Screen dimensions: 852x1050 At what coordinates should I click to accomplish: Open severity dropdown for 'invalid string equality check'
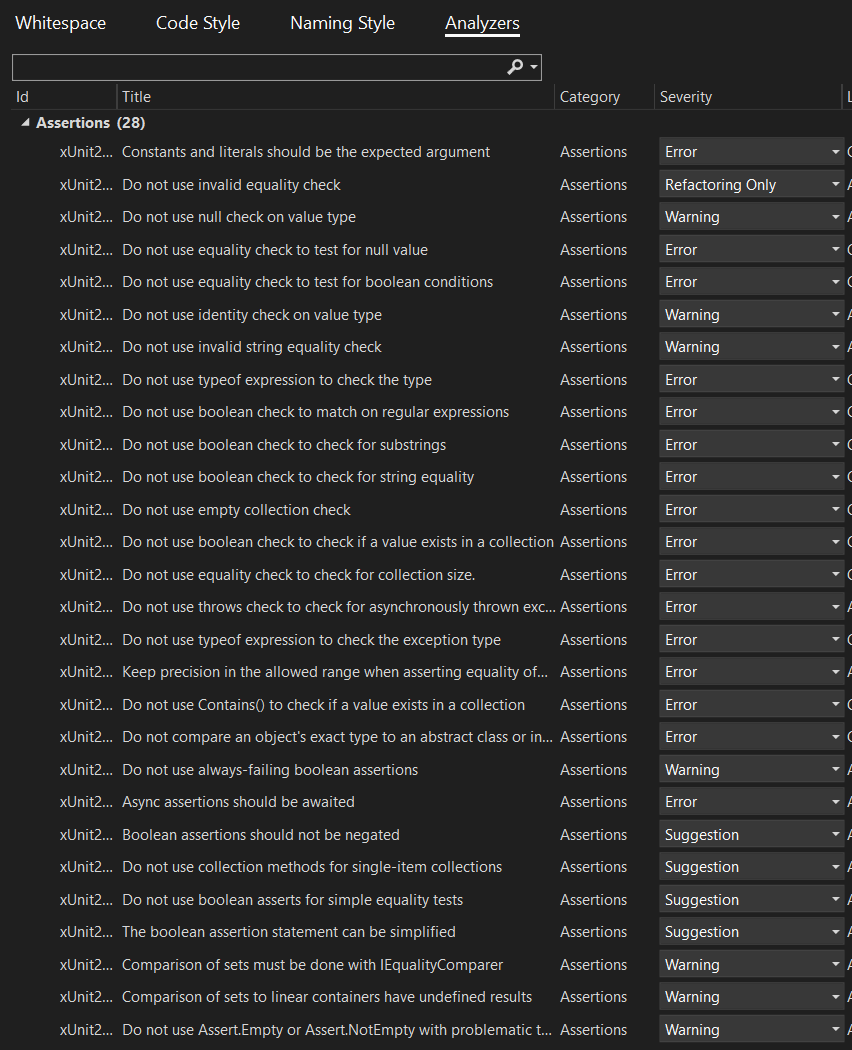coord(751,347)
